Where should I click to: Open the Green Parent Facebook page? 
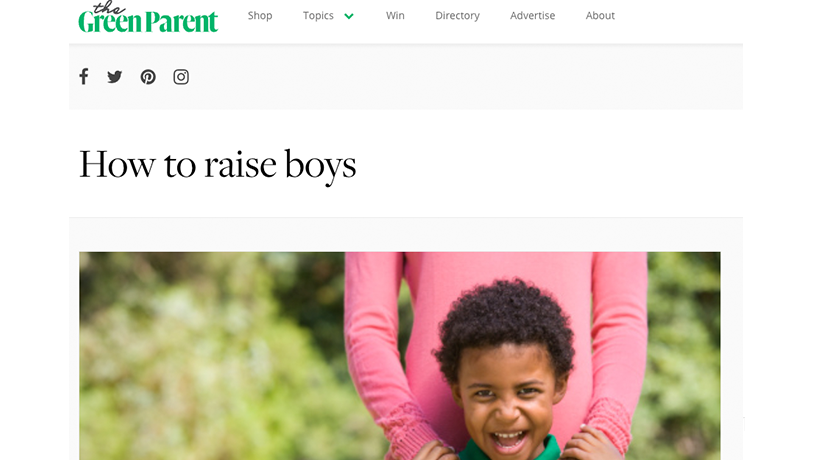pyautogui.click(x=83, y=77)
